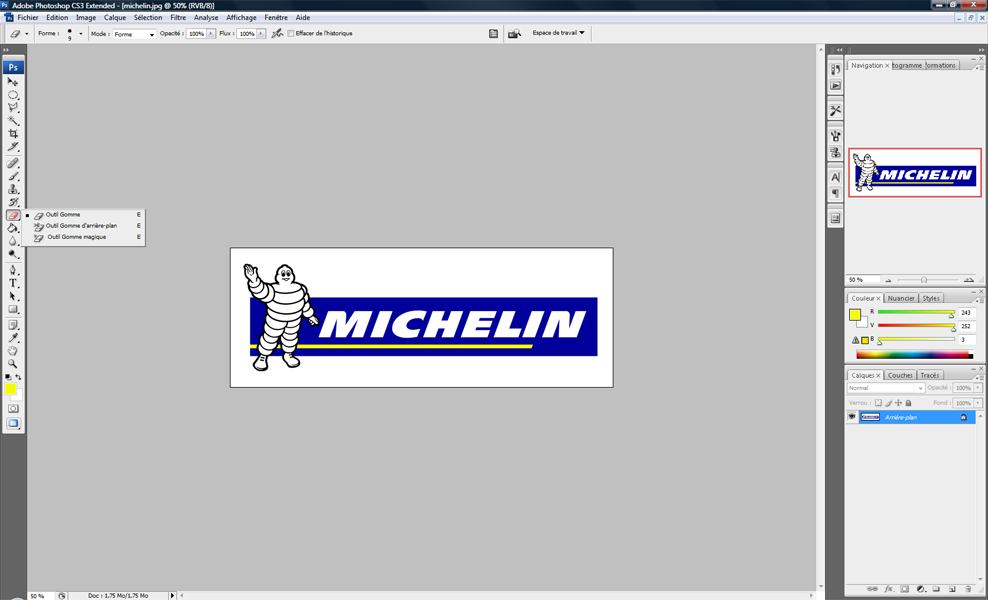Image resolution: width=988 pixels, height=600 pixels.
Task: Open the Calque menu
Action: pos(115,18)
